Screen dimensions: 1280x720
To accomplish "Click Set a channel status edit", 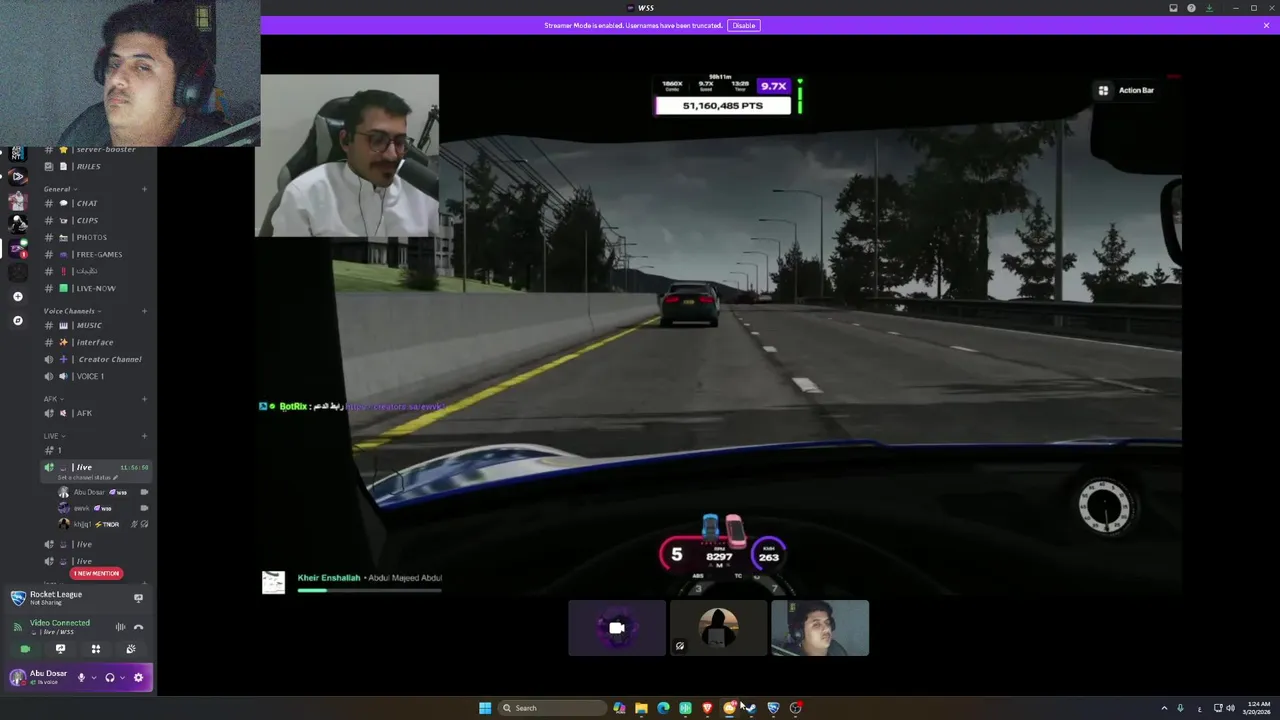I will point(87,478).
